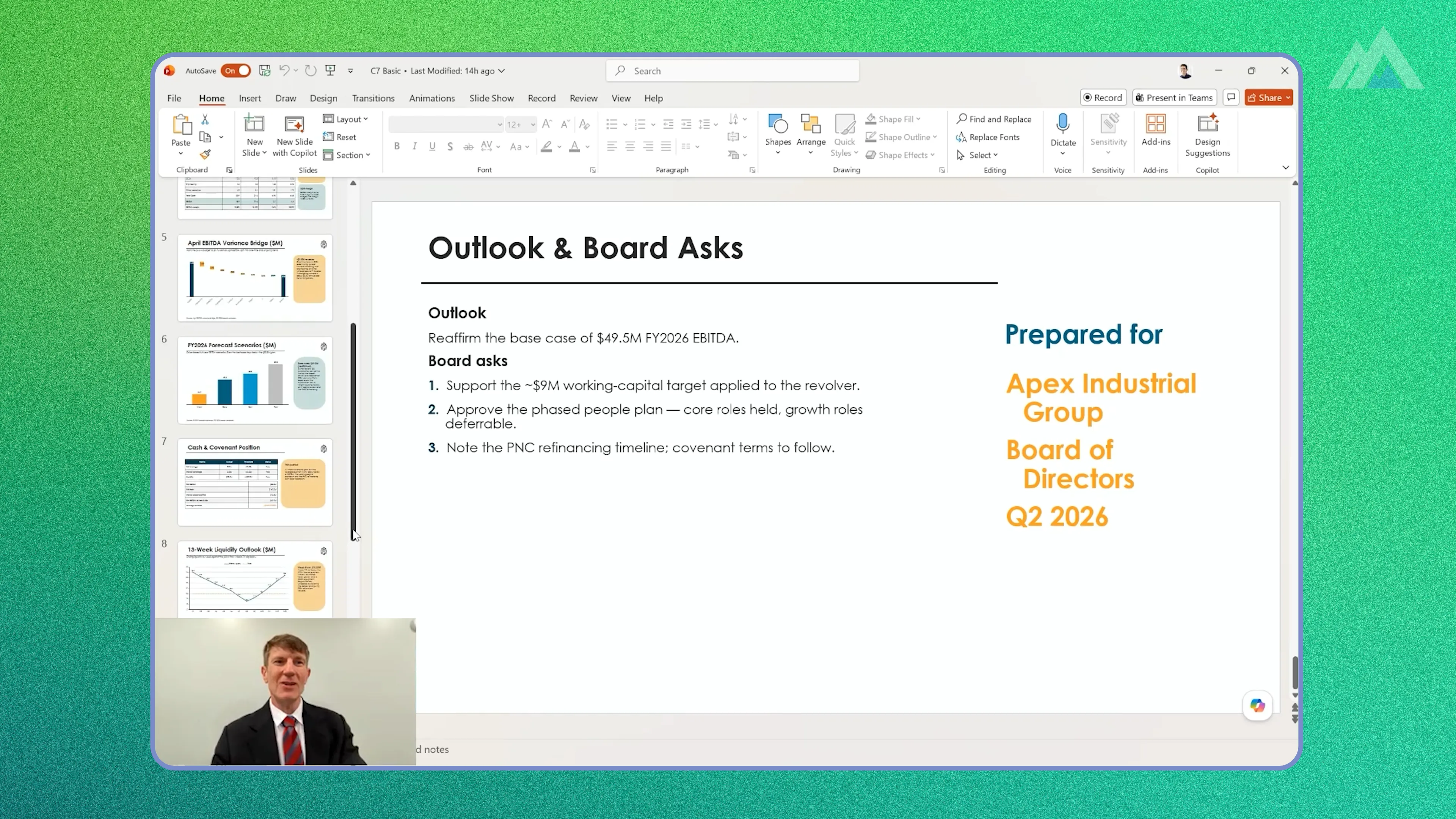Open the File menu
Screen dimensions: 1456x819
(174, 98)
